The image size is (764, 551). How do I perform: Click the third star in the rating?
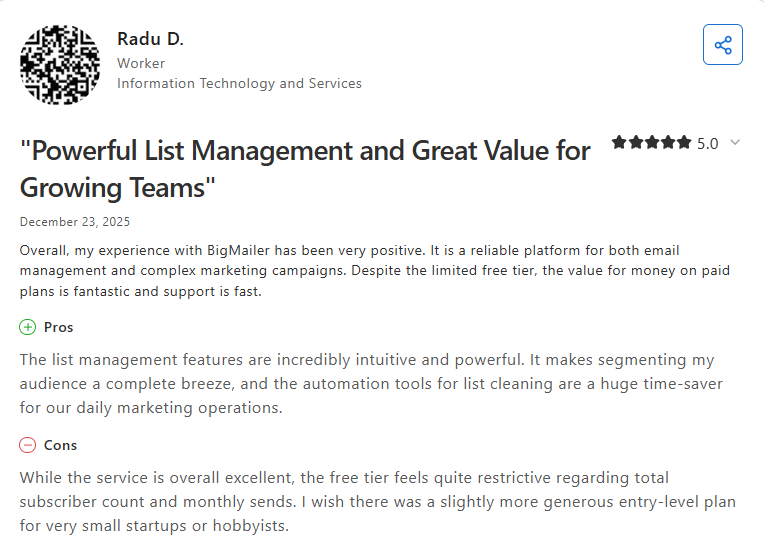click(x=651, y=143)
